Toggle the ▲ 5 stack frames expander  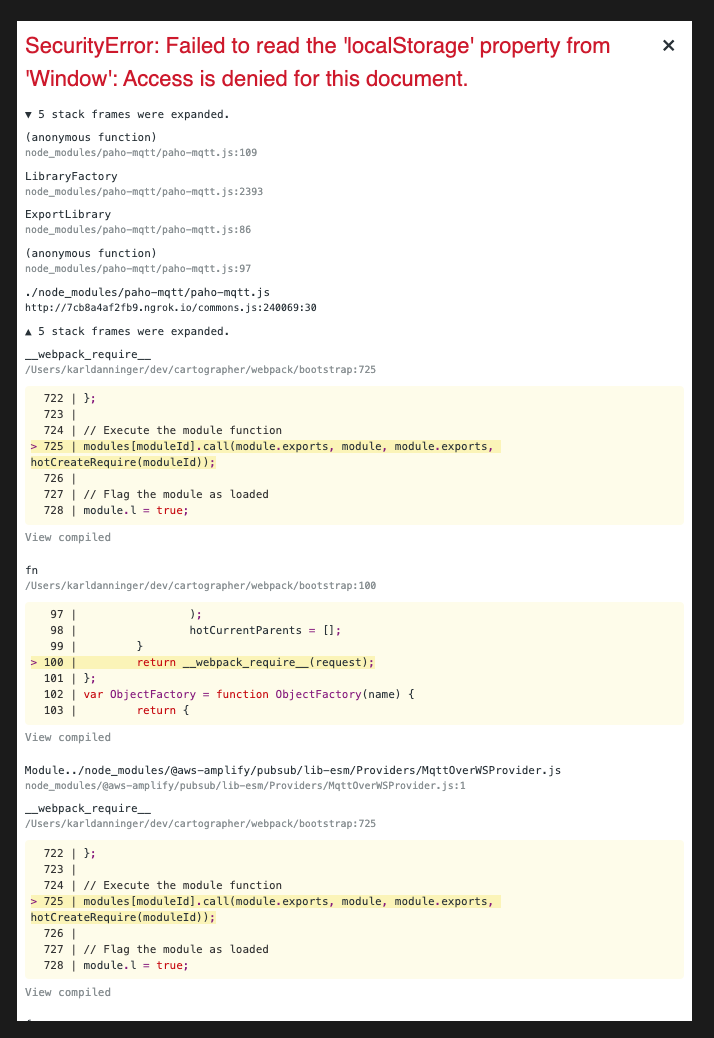click(127, 332)
